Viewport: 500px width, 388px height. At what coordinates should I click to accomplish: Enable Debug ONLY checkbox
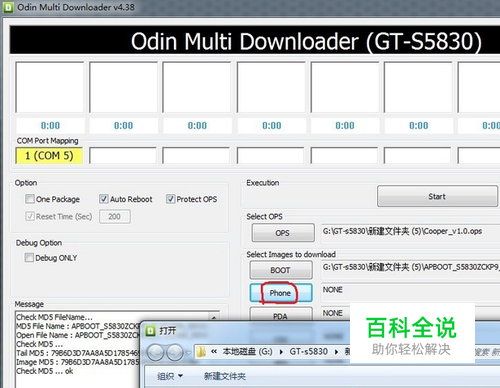point(29,257)
